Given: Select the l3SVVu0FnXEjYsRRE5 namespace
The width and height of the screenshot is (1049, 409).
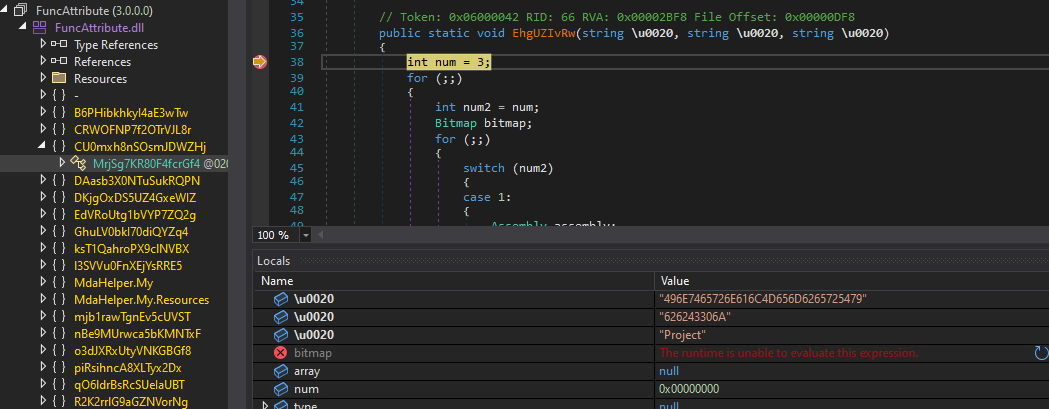Looking at the screenshot, I should [128, 266].
